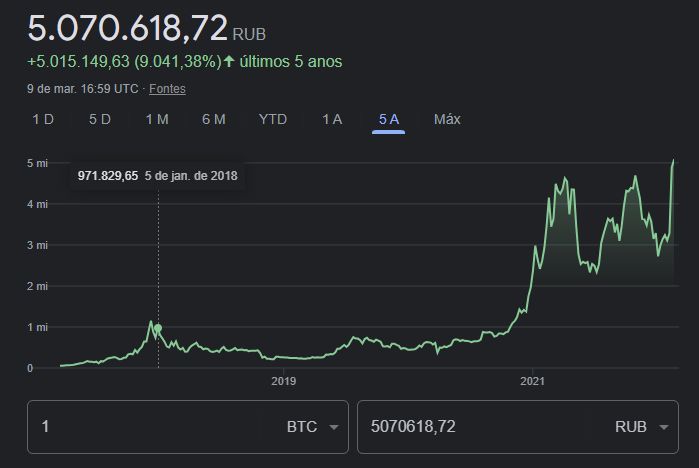This screenshot has height=468, width=699.
Task: Click the chart line's latest peak
Action: coord(673,160)
